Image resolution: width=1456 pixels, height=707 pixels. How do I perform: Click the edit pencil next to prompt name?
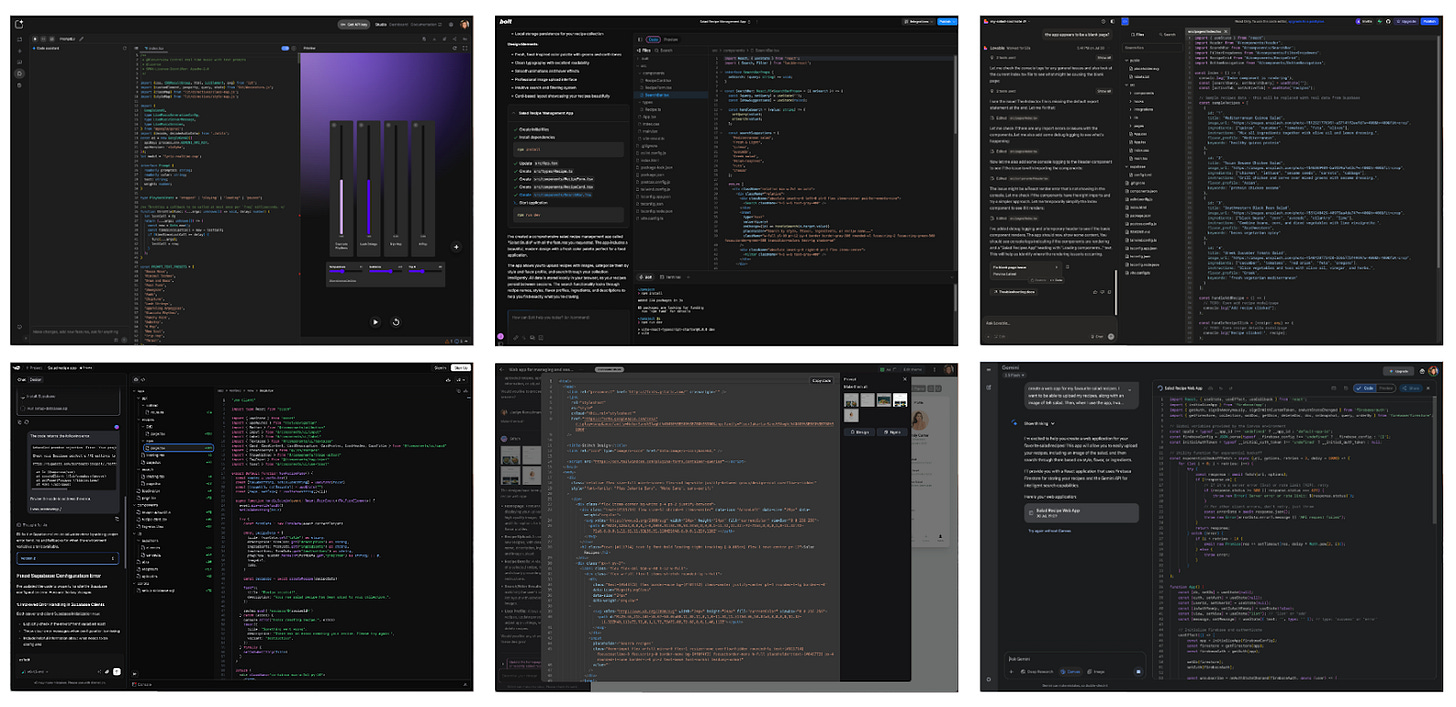pos(81,39)
